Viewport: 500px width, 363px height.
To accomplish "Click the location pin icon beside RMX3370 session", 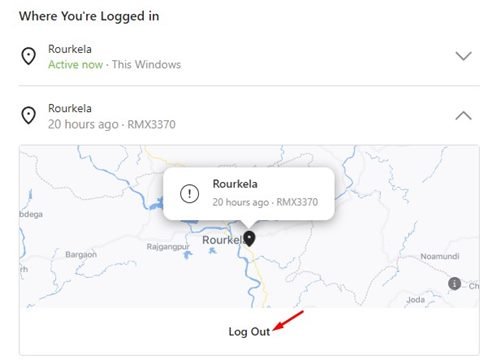I will (x=29, y=115).
